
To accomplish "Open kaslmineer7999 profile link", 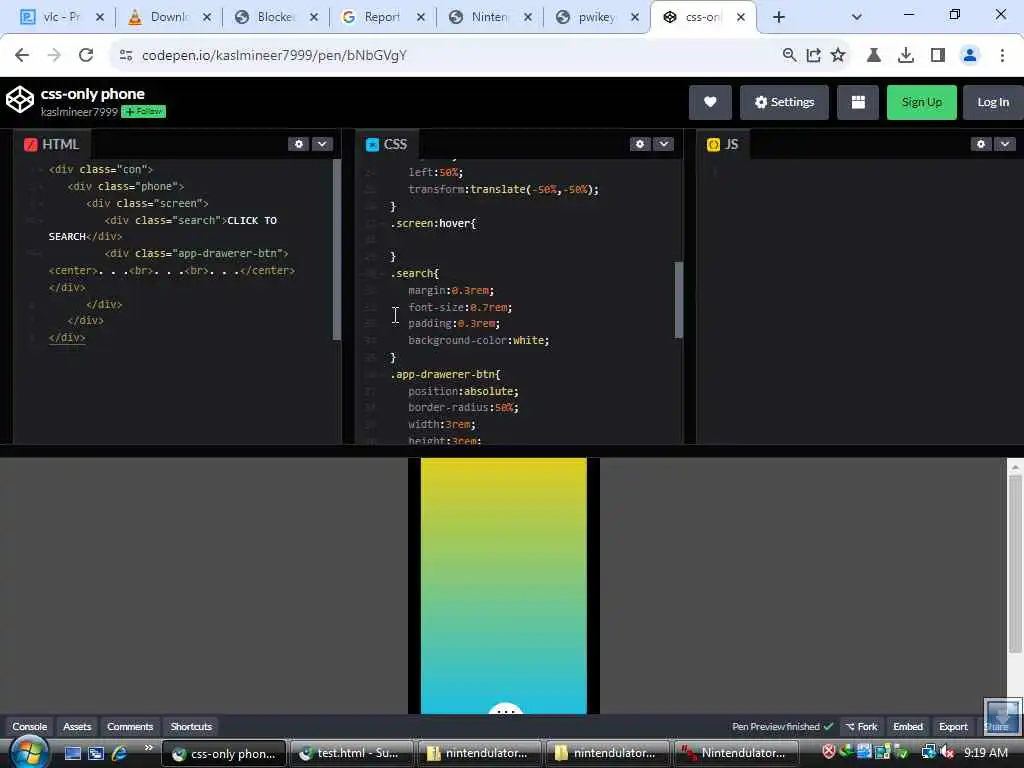I will click(x=79, y=112).
